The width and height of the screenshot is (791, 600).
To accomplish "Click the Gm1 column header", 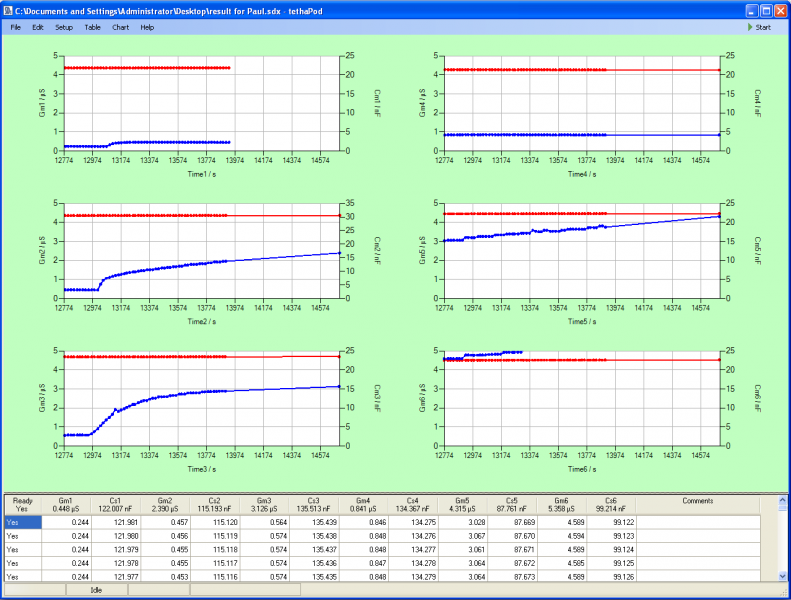I will [66, 504].
